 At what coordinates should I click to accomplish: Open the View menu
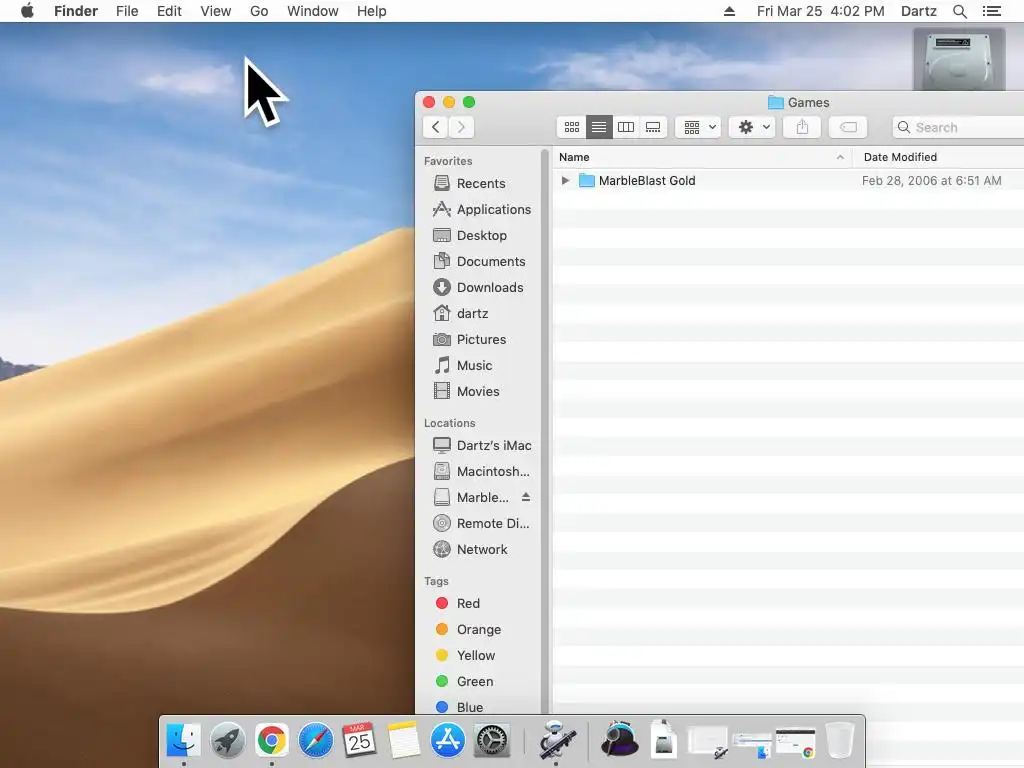pyautogui.click(x=216, y=11)
